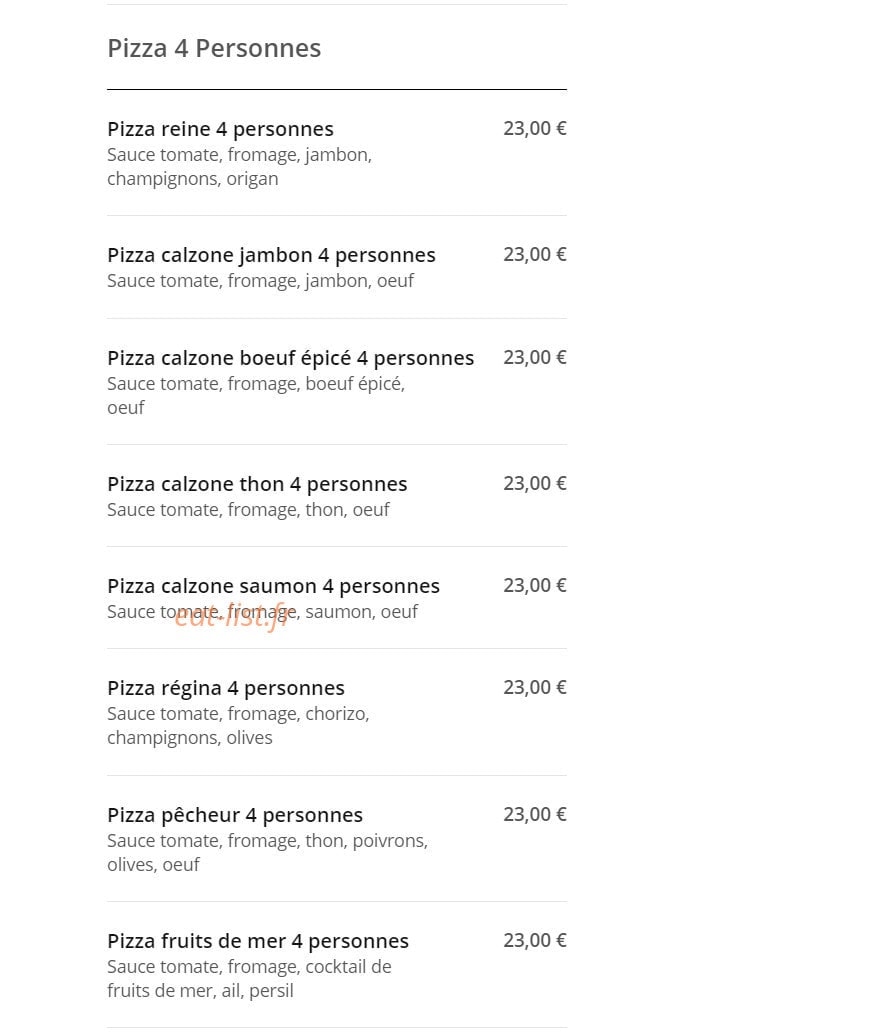Click the fruits de mer 23,00 € price
Viewport: 879px width, 1032px height.
click(x=534, y=941)
